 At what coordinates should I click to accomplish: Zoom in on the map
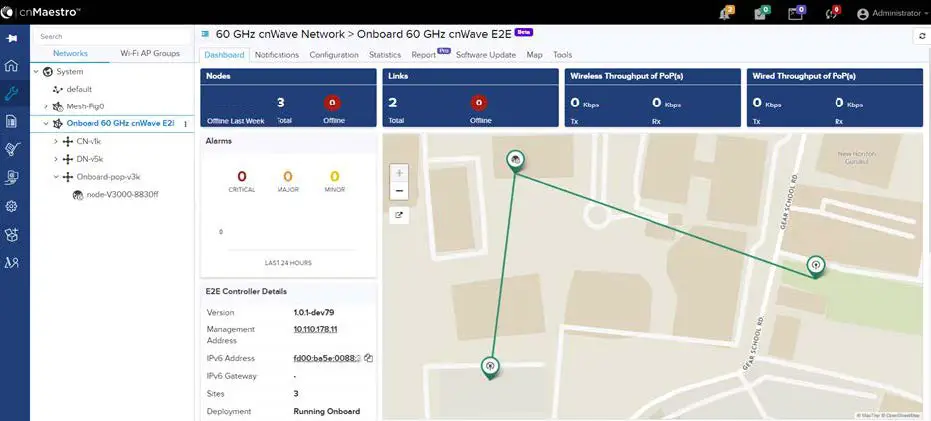pyautogui.click(x=399, y=173)
